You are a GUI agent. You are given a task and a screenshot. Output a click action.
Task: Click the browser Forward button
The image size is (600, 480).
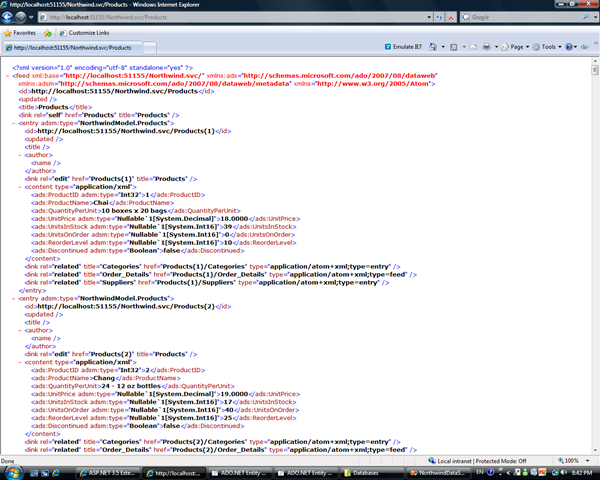[21, 17]
